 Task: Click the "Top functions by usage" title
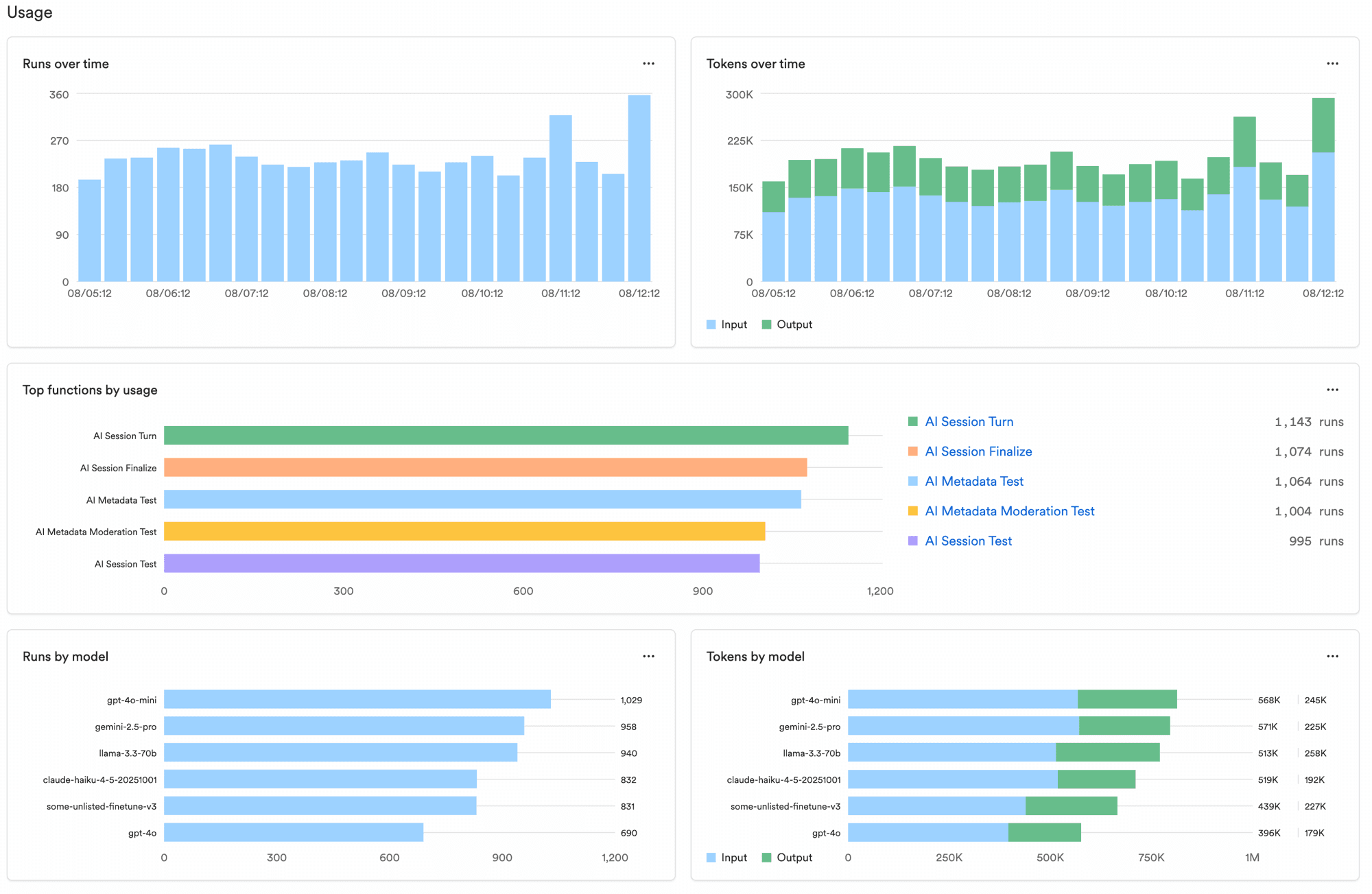tap(90, 390)
